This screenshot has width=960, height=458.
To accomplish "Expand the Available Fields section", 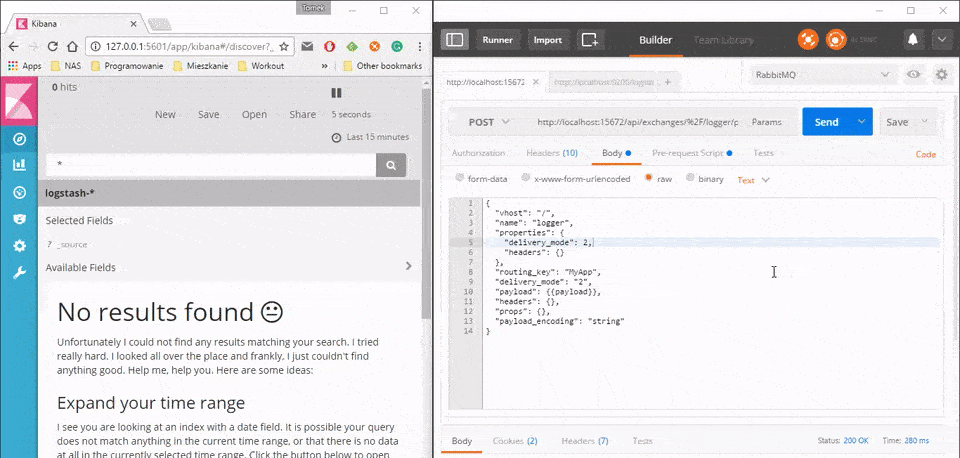I will pos(408,266).
